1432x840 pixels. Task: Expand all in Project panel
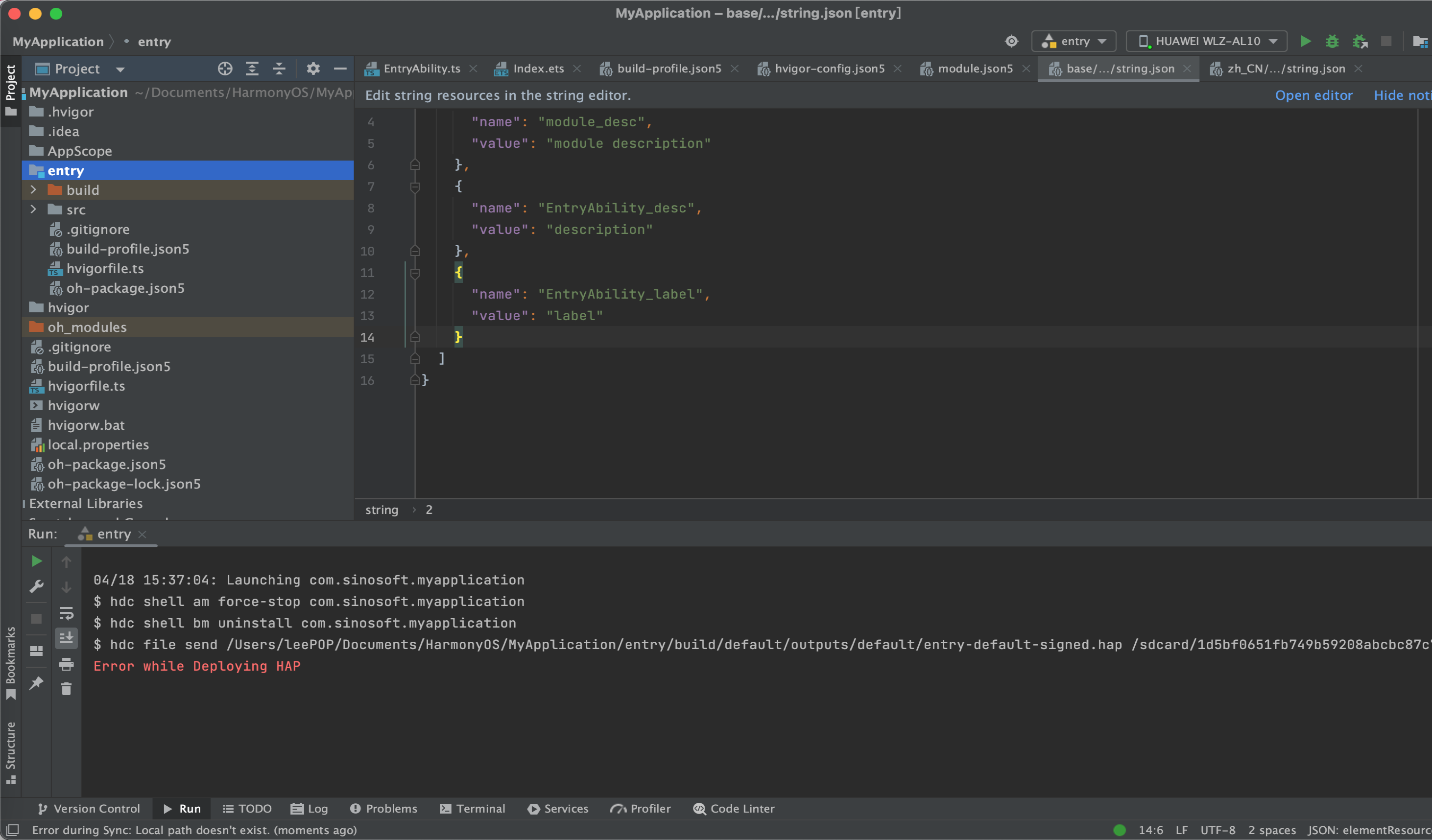pyautogui.click(x=252, y=69)
